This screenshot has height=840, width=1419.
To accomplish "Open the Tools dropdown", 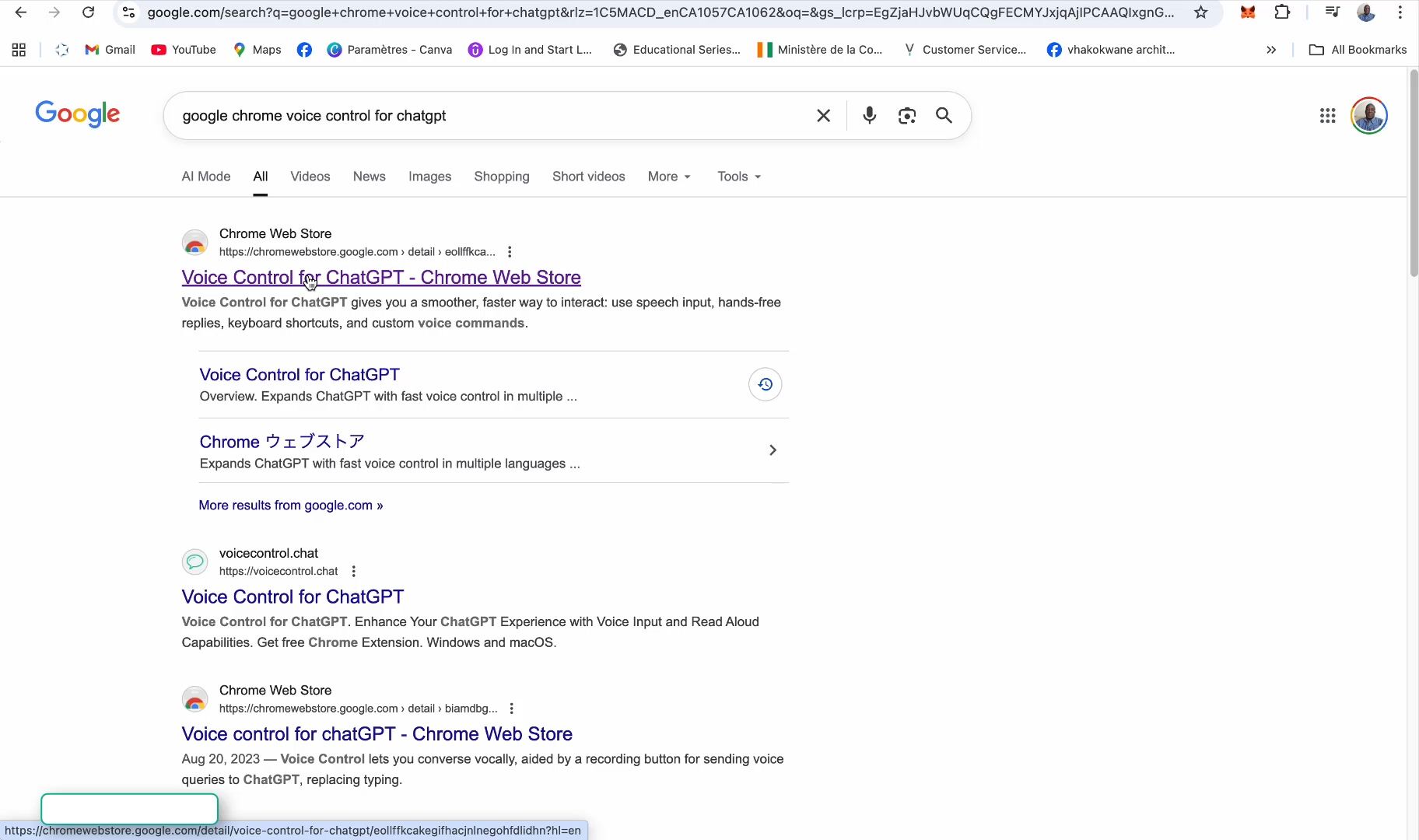I will click(739, 177).
